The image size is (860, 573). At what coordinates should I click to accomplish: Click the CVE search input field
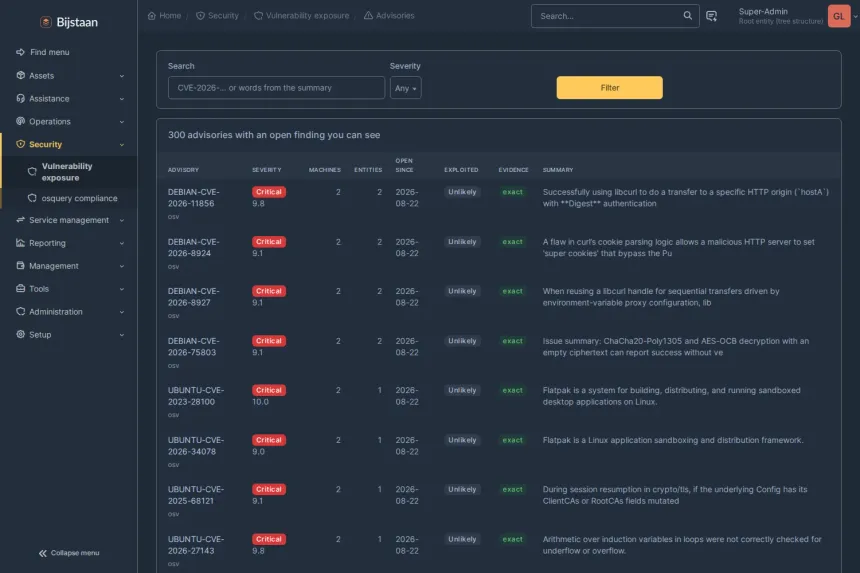276,88
